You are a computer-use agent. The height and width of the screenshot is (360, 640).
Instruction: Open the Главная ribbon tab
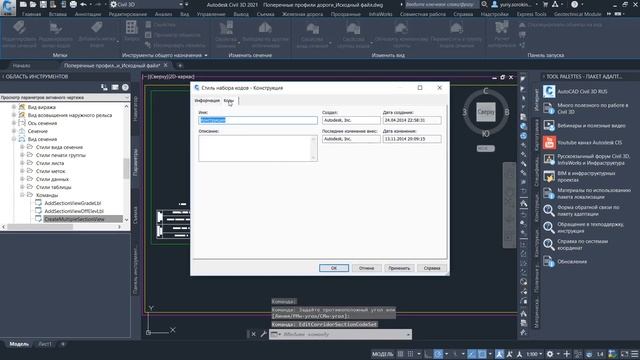click(x=31, y=14)
